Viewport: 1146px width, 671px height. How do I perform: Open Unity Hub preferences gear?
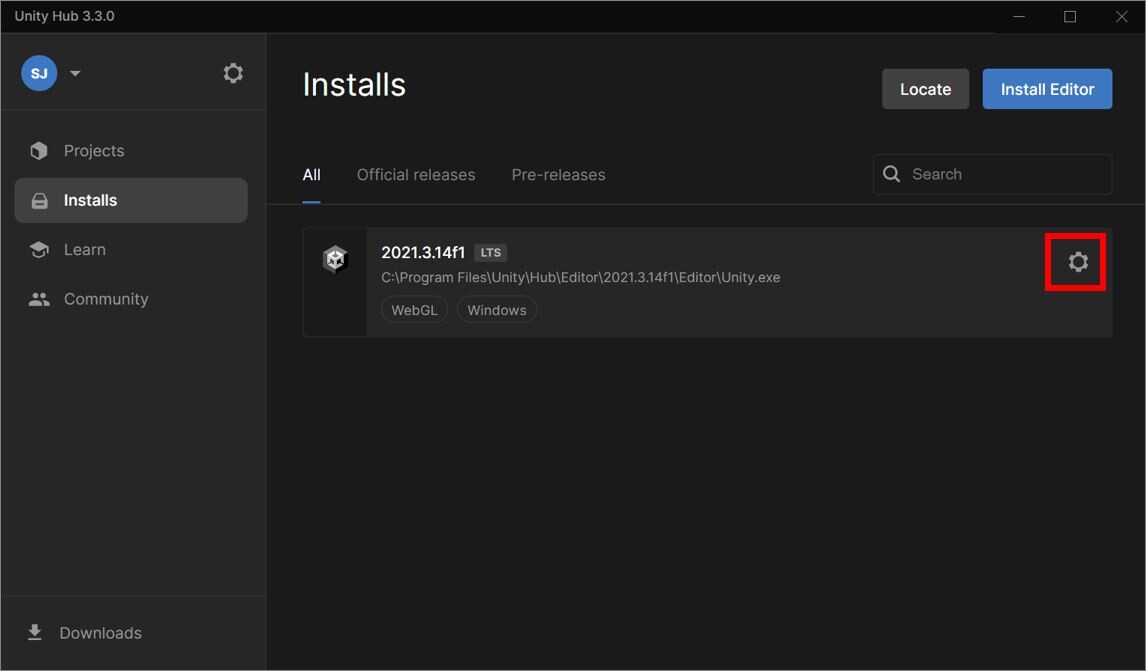[233, 73]
